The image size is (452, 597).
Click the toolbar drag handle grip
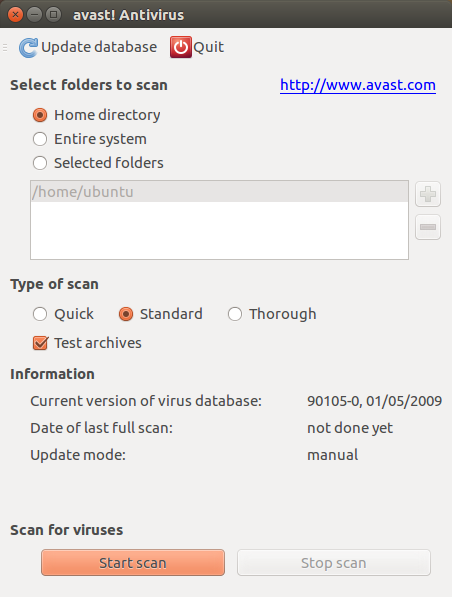pyautogui.click(x=5, y=48)
